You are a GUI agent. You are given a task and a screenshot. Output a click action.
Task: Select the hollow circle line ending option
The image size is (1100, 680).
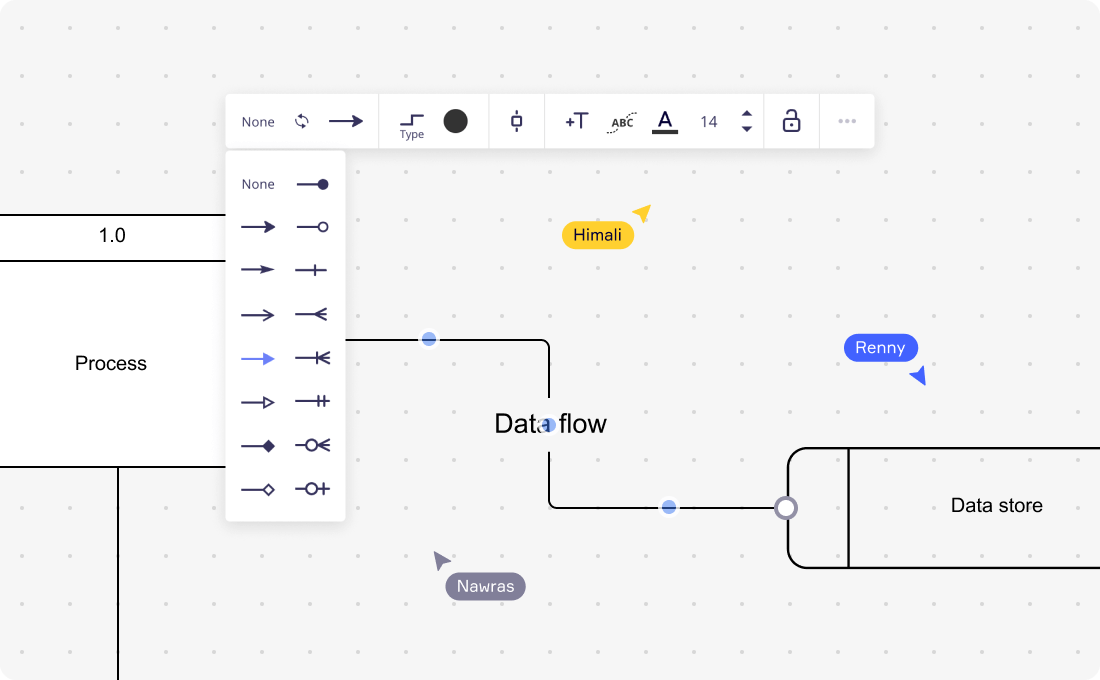click(312, 227)
